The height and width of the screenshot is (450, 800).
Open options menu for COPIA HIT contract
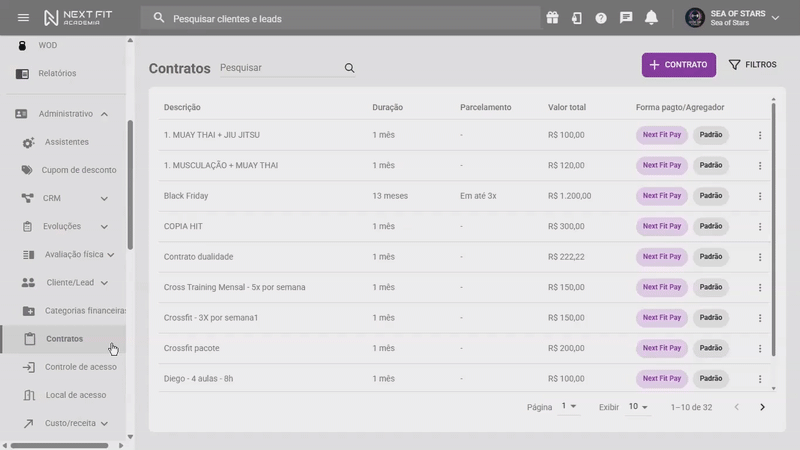[x=760, y=227]
